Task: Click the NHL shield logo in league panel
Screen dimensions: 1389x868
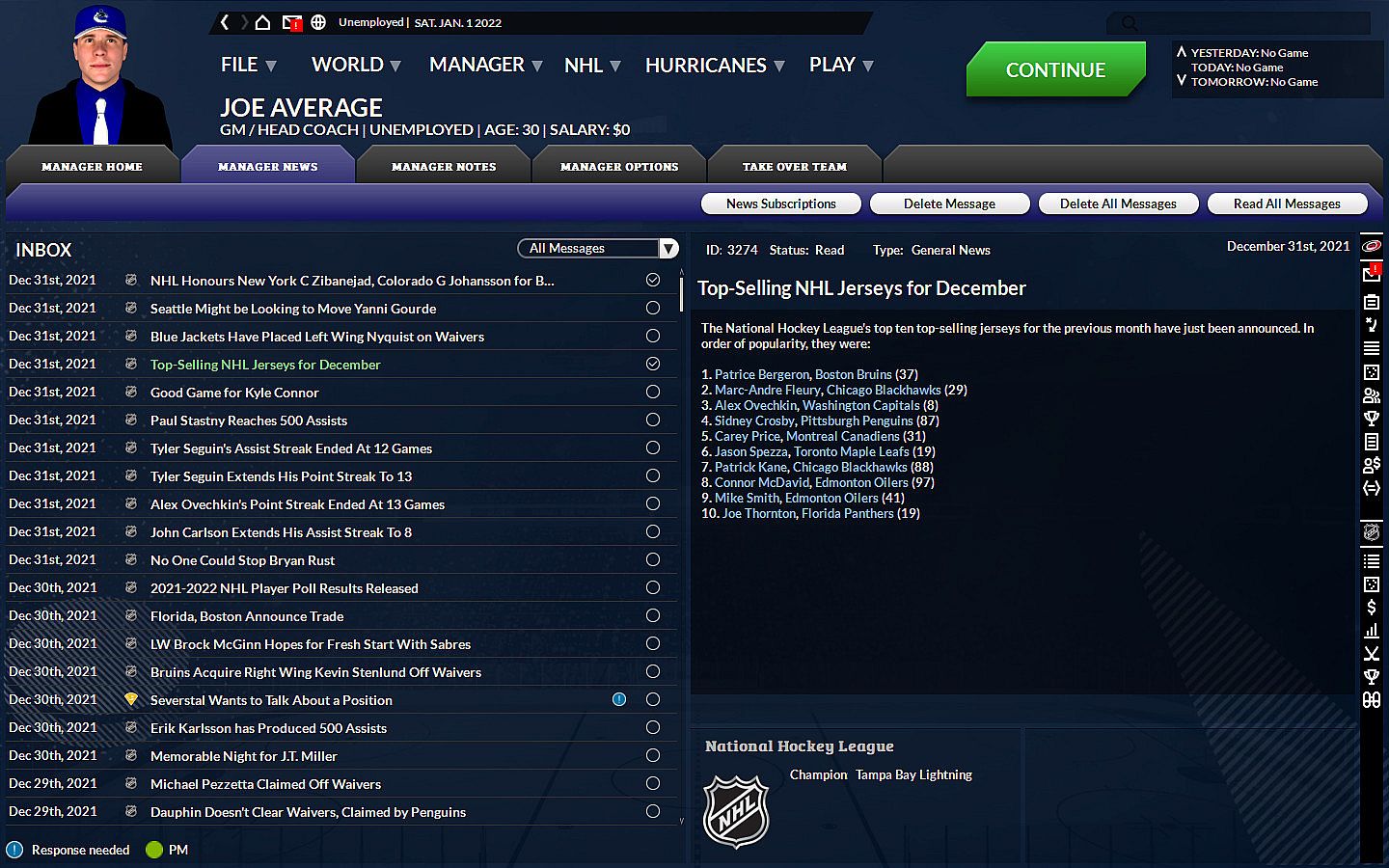Action: click(736, 811)
